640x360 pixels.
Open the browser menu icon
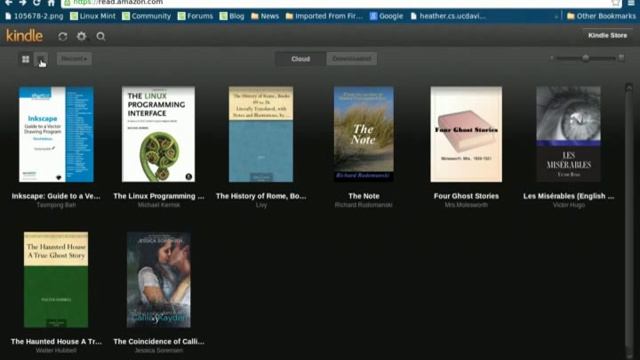pos(631,2)
